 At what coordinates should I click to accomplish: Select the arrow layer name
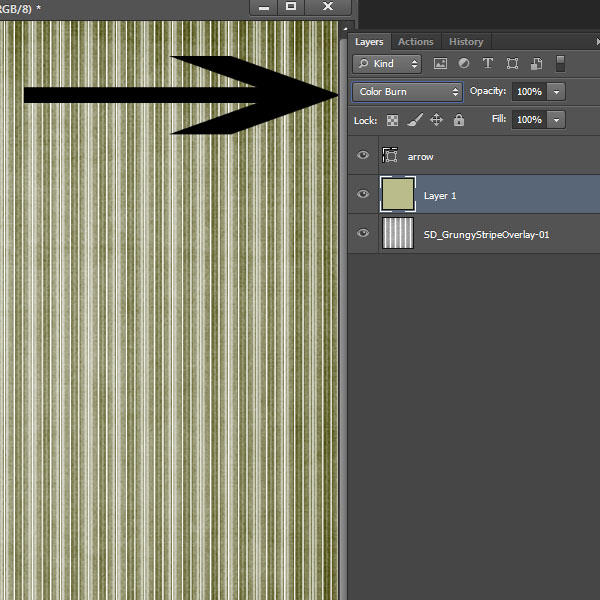(421, 157)
